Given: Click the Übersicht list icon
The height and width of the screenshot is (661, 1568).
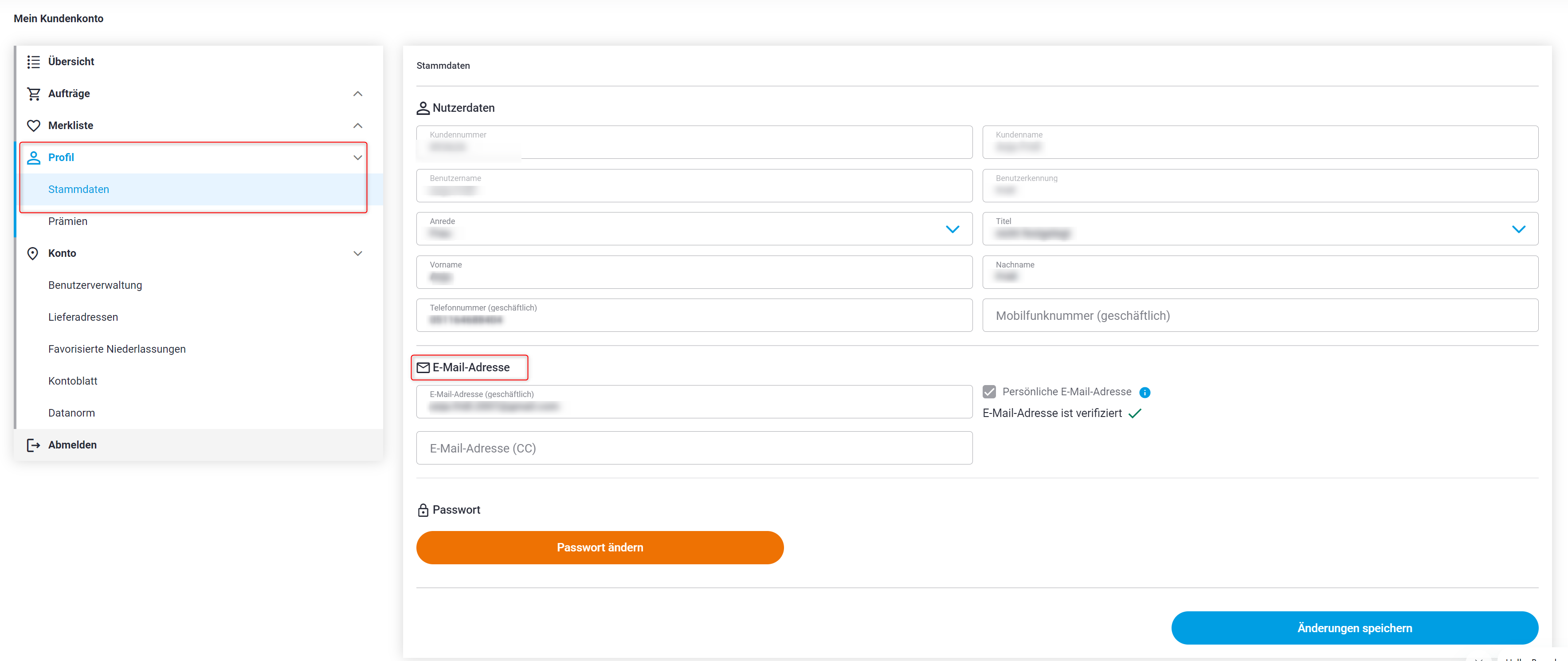Looking at the screenshot, I should 33,62.
